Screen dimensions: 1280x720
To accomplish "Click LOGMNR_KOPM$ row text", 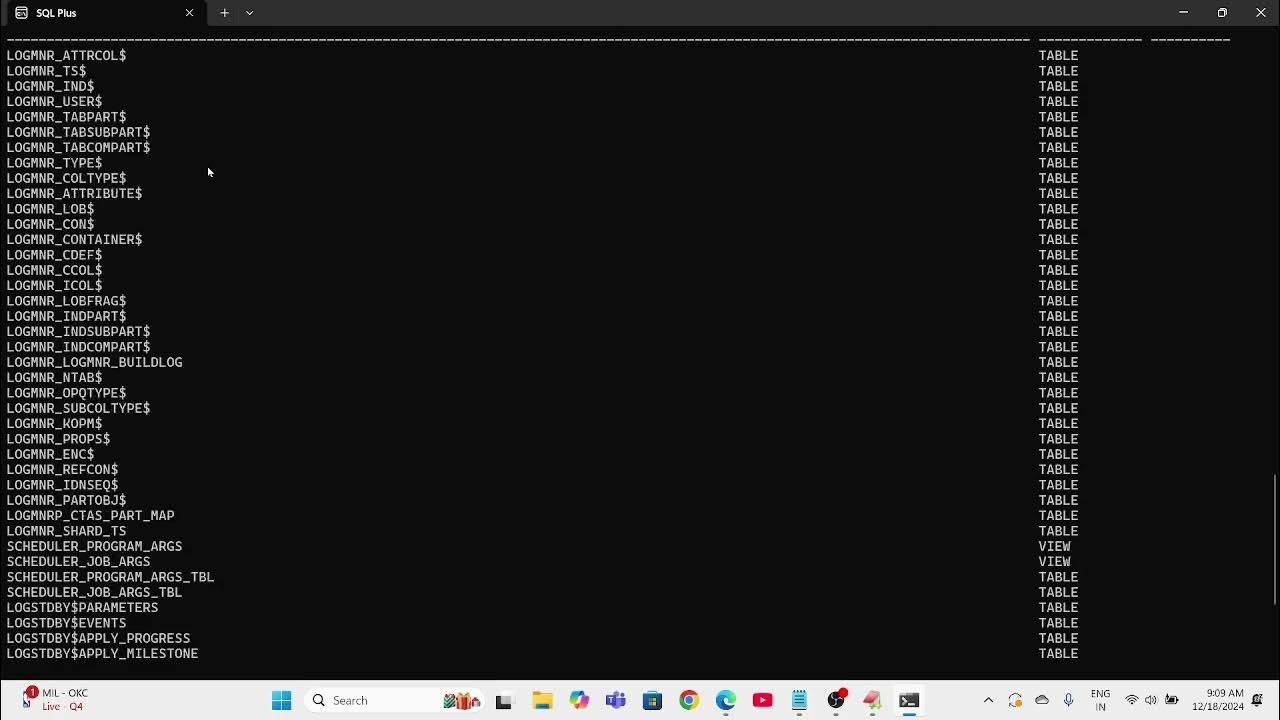I will (x=54, y=424).
